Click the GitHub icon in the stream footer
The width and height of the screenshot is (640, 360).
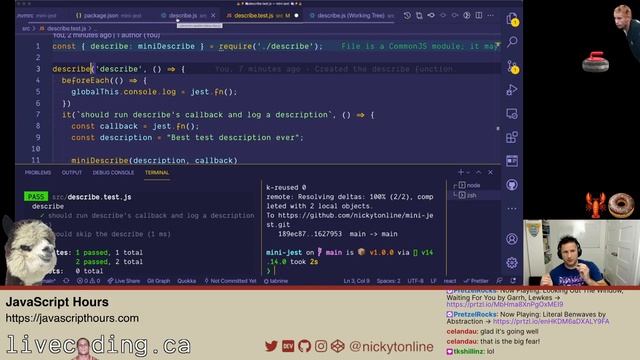pyautogui.click(x=304, y=347)
